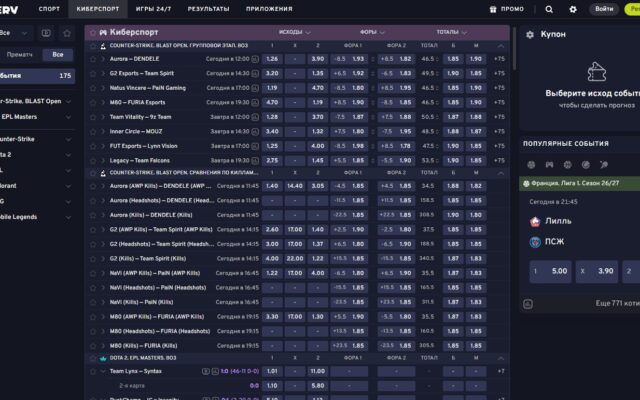This screenshot has height=400, width=640.
Task: Open statistics icon for Aurora – DENDELE
Action: 255,59
